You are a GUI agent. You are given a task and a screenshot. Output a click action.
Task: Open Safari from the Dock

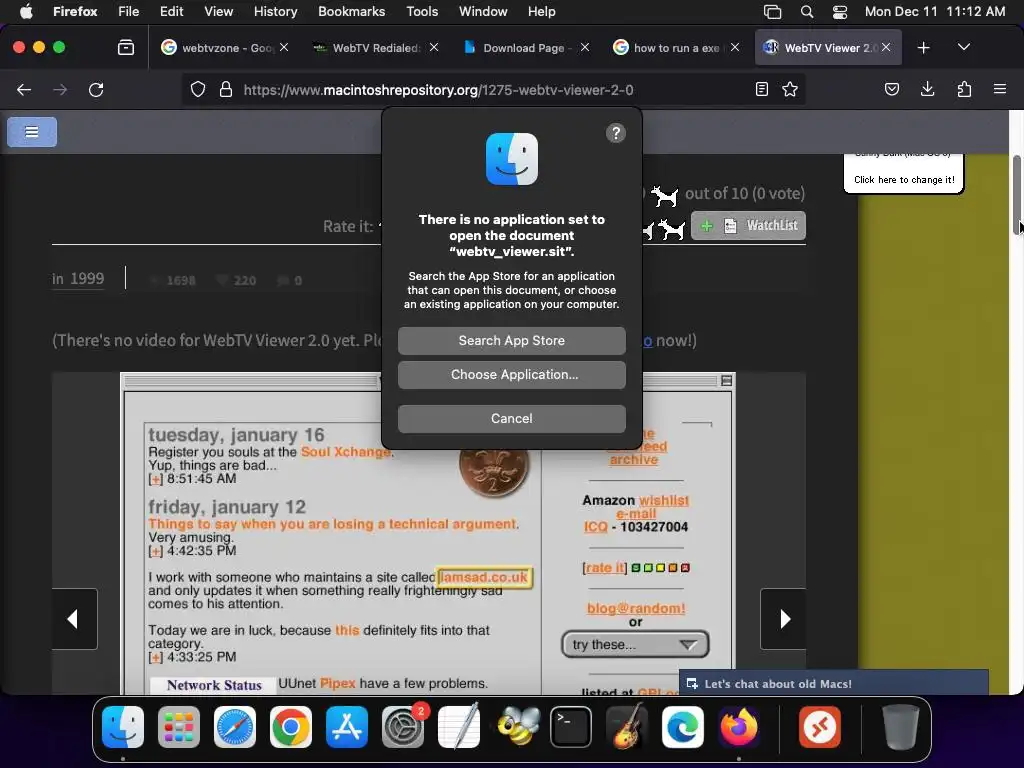coord(235,727)
